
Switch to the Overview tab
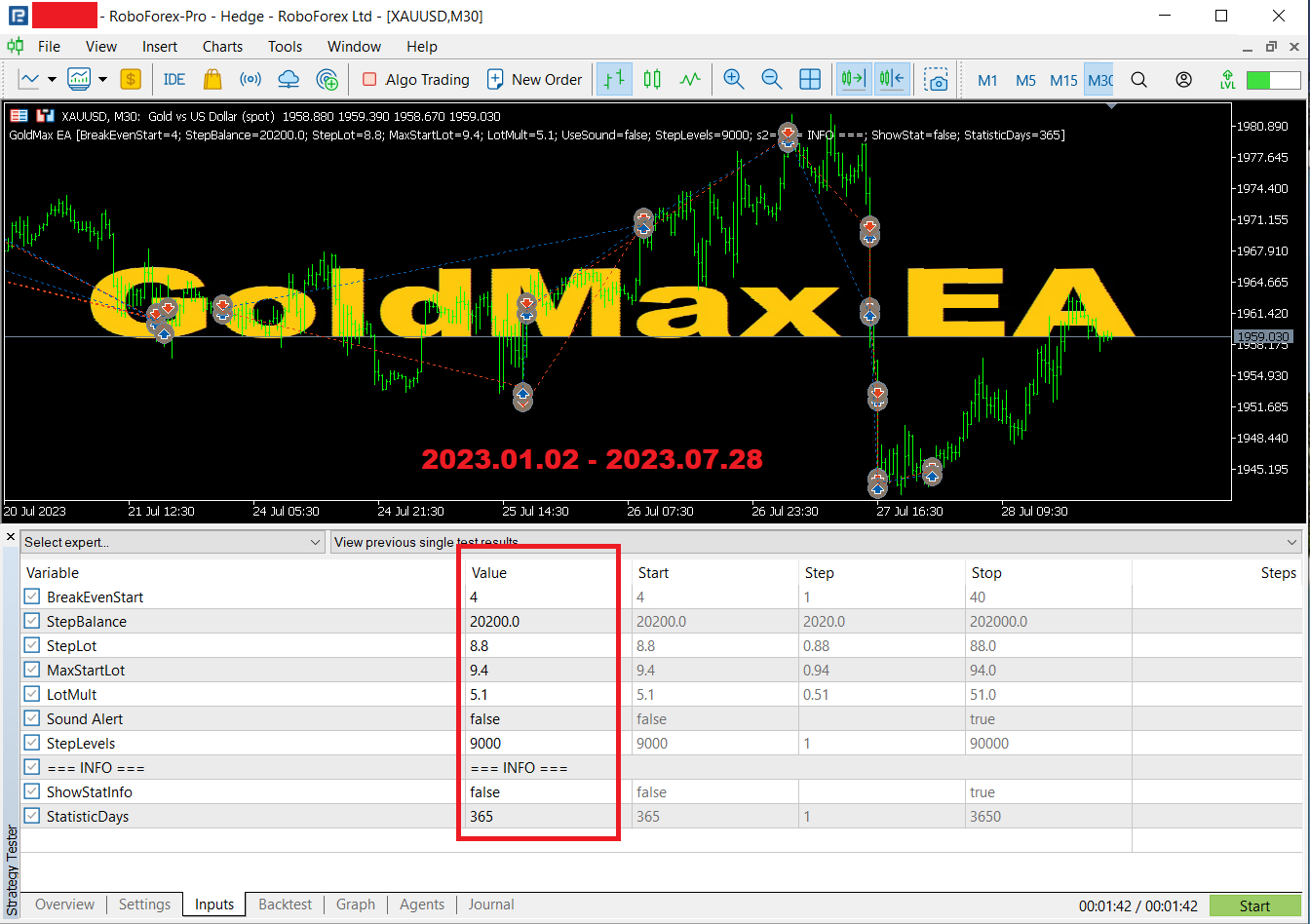click(65, 905)
